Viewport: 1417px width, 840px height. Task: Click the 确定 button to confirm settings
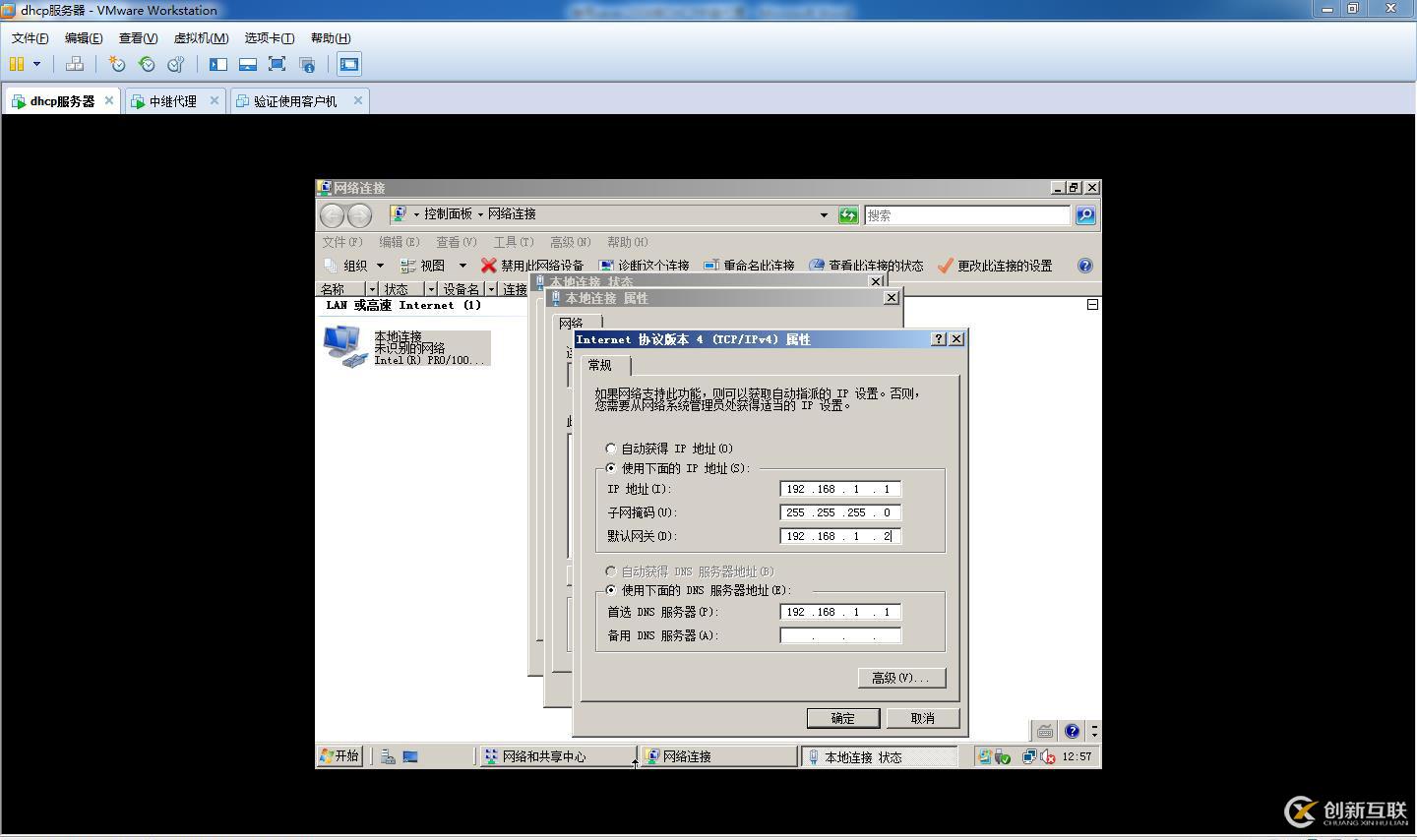pos(842,717)
